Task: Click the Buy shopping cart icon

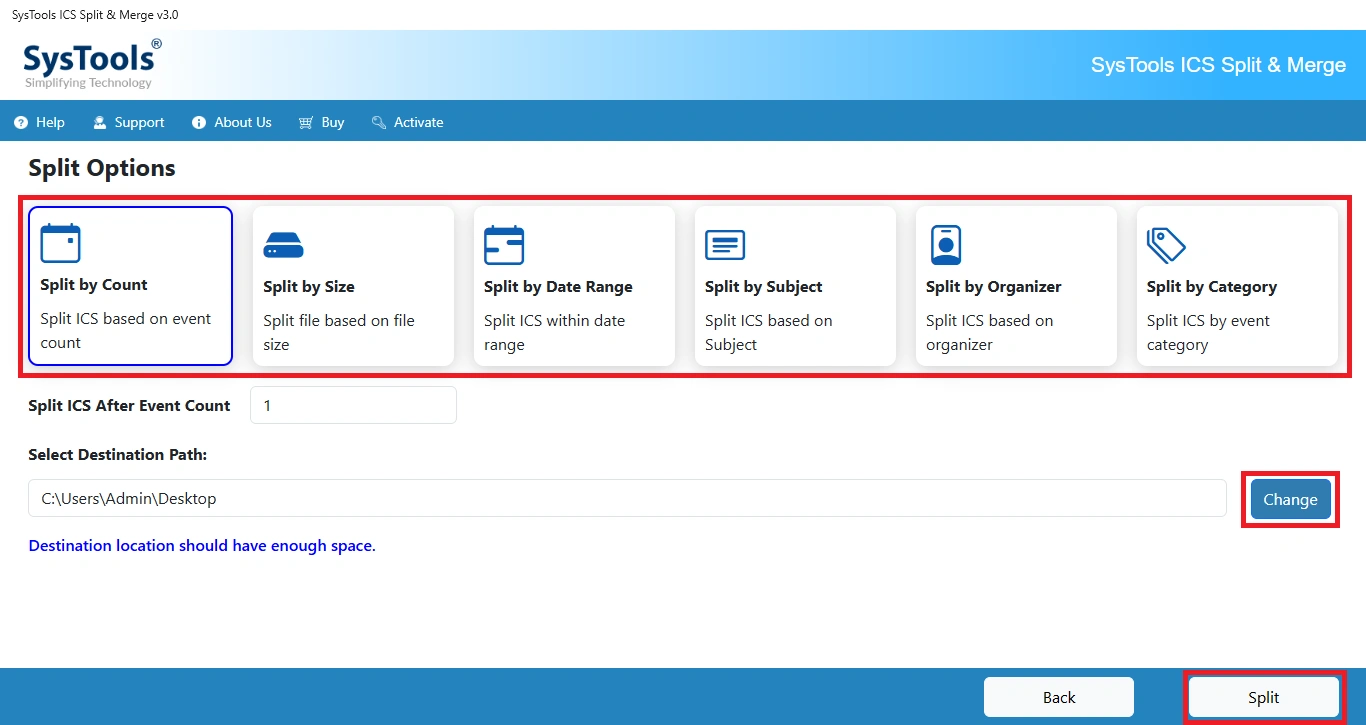Action: click(306, 123)
